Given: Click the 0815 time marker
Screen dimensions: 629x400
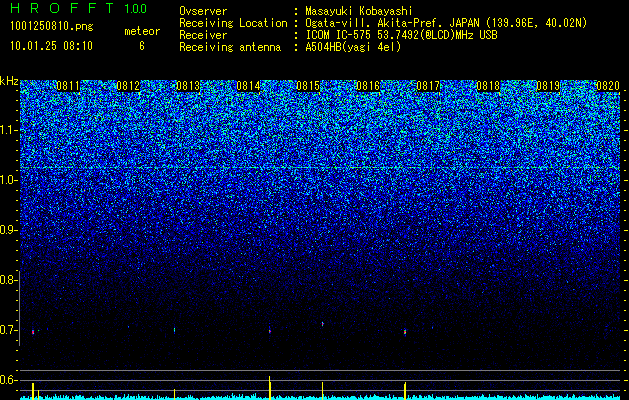Looking at the screenshot, I should 308,86.
